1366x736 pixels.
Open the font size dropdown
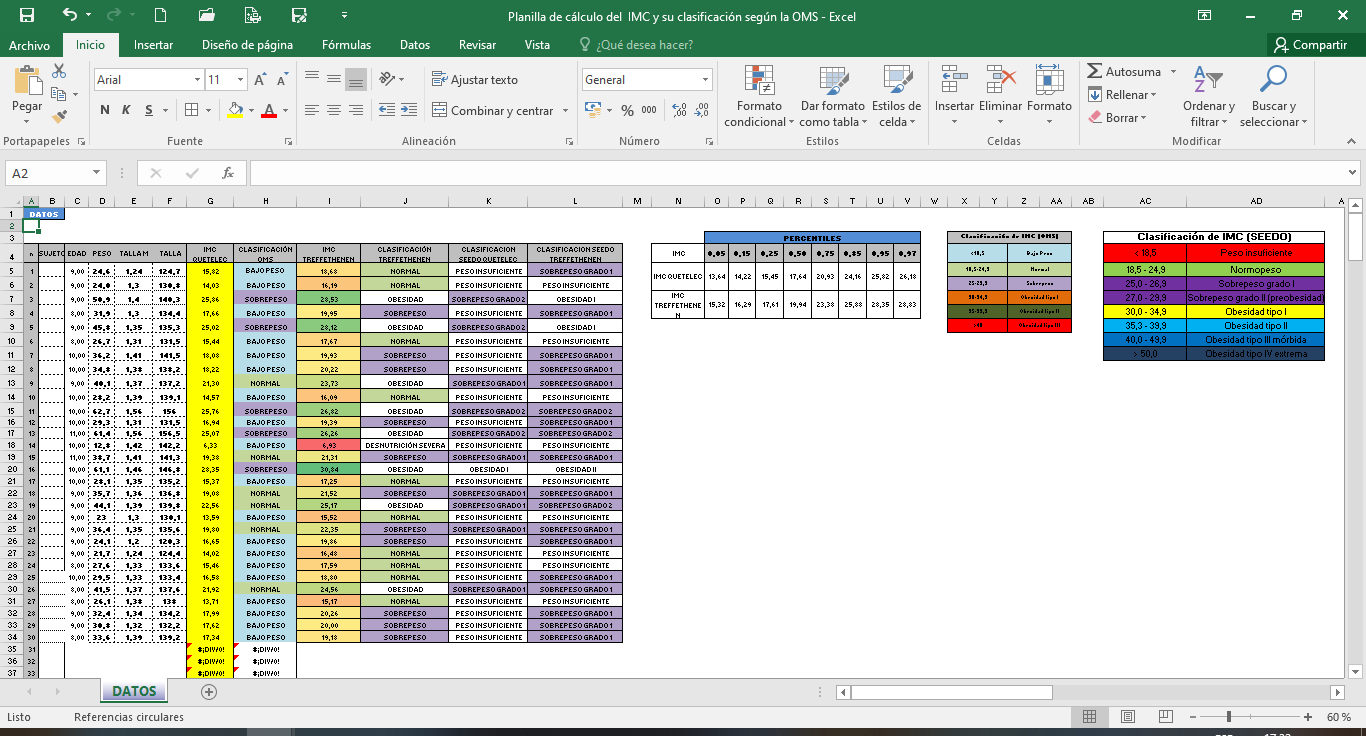[240, 78]
